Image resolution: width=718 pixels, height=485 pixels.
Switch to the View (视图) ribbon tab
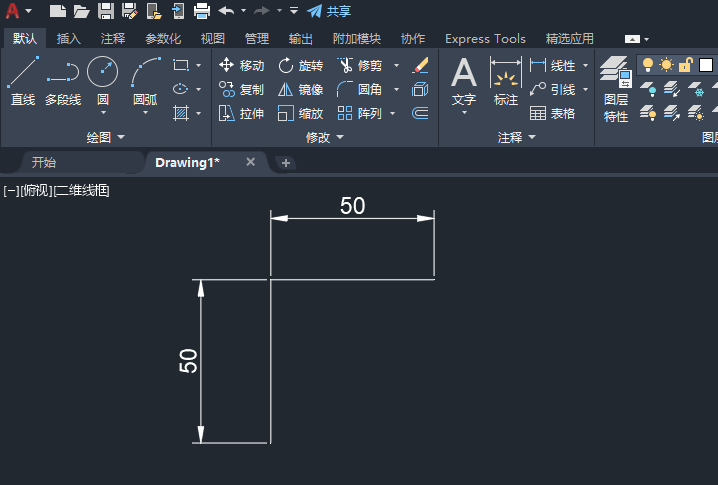coord(213,38)
